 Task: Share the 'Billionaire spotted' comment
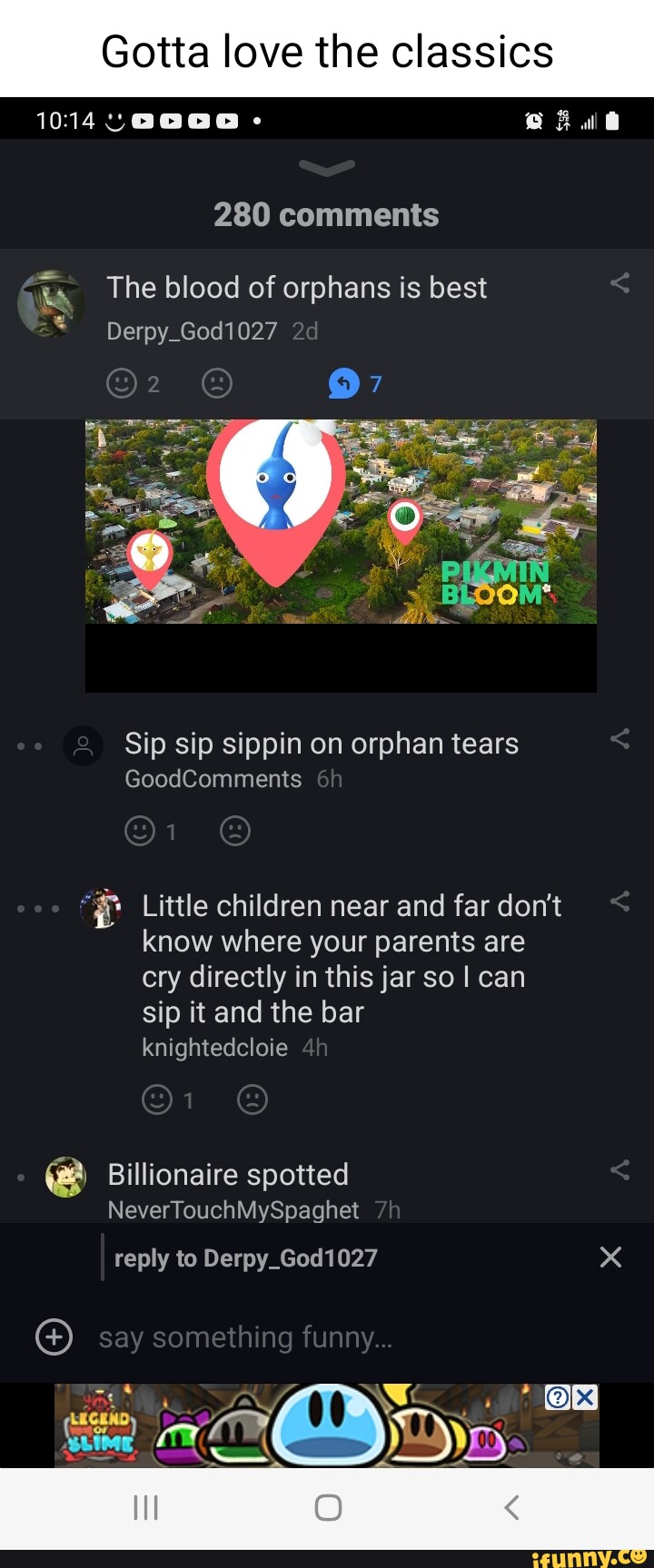[x=620, y=1169]
